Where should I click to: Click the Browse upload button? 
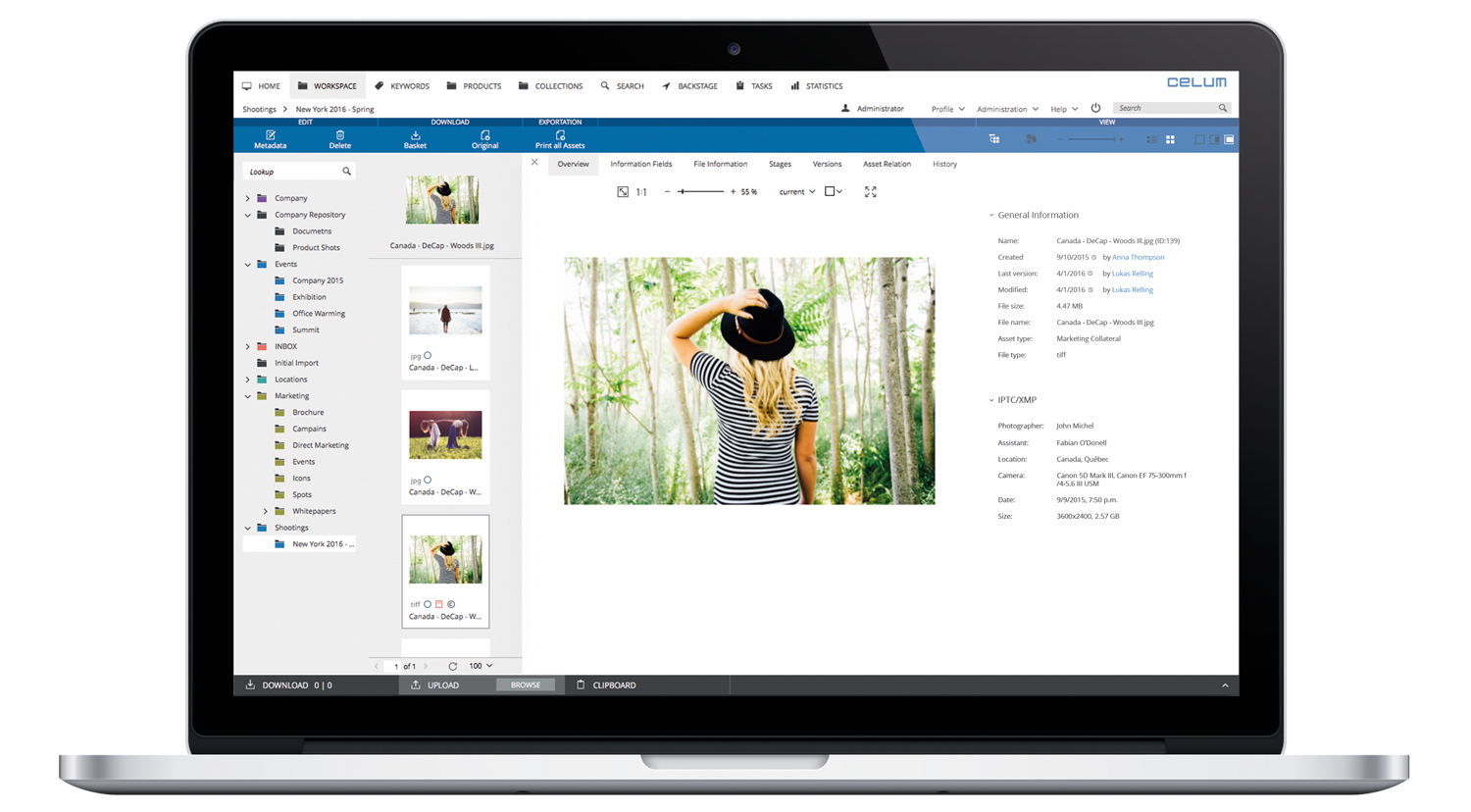click(x=525, y=685)
